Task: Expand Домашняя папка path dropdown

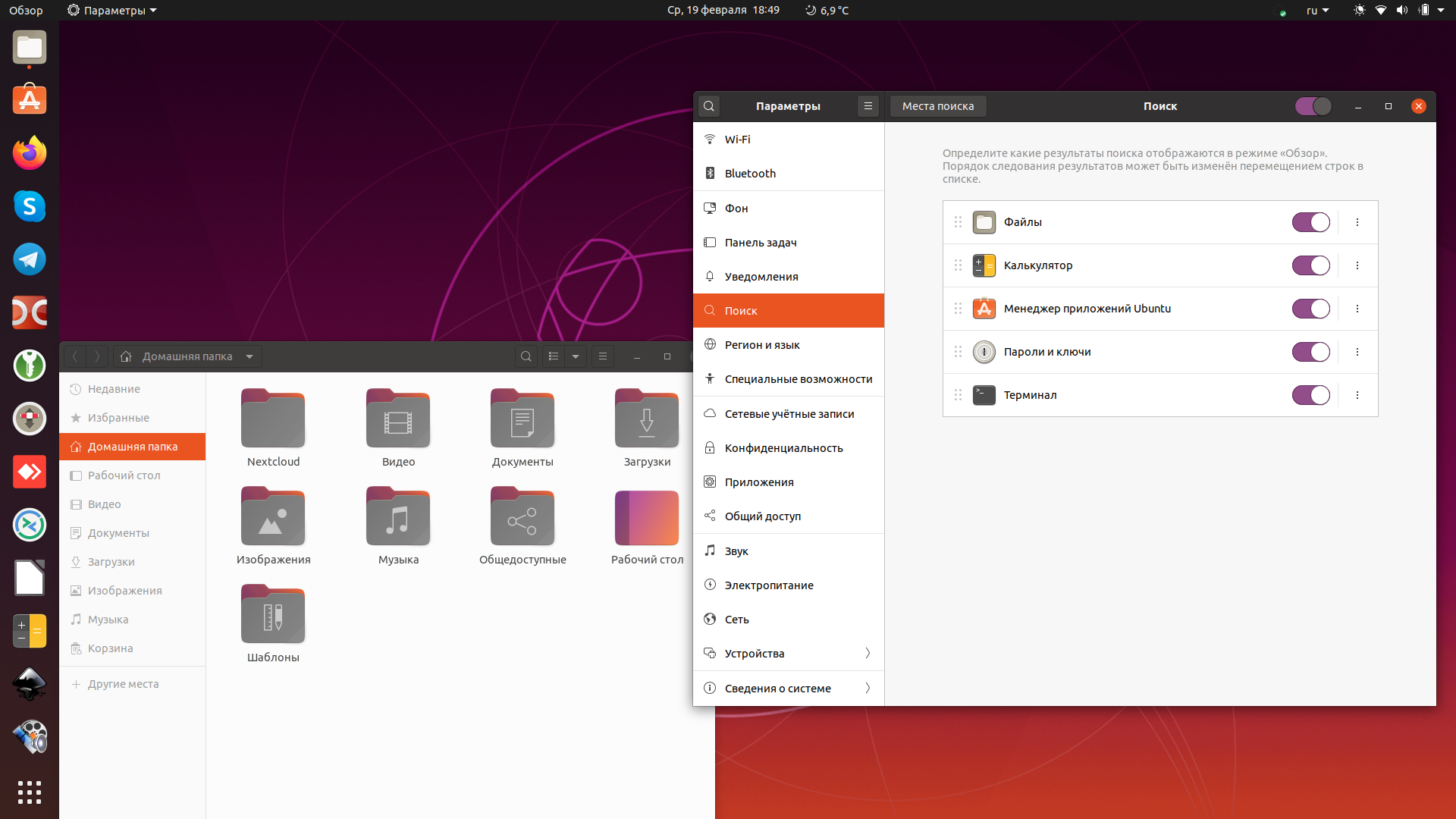Action: pos(249,356)
